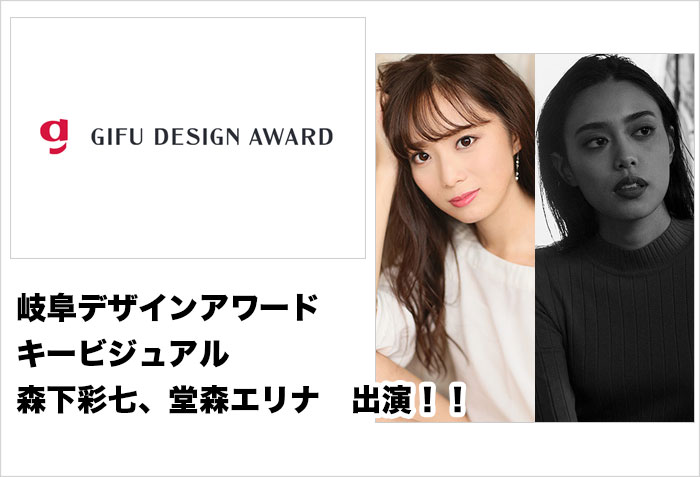Click the "出演" text over the photo

pyautogui.click(x=382, y=399)
